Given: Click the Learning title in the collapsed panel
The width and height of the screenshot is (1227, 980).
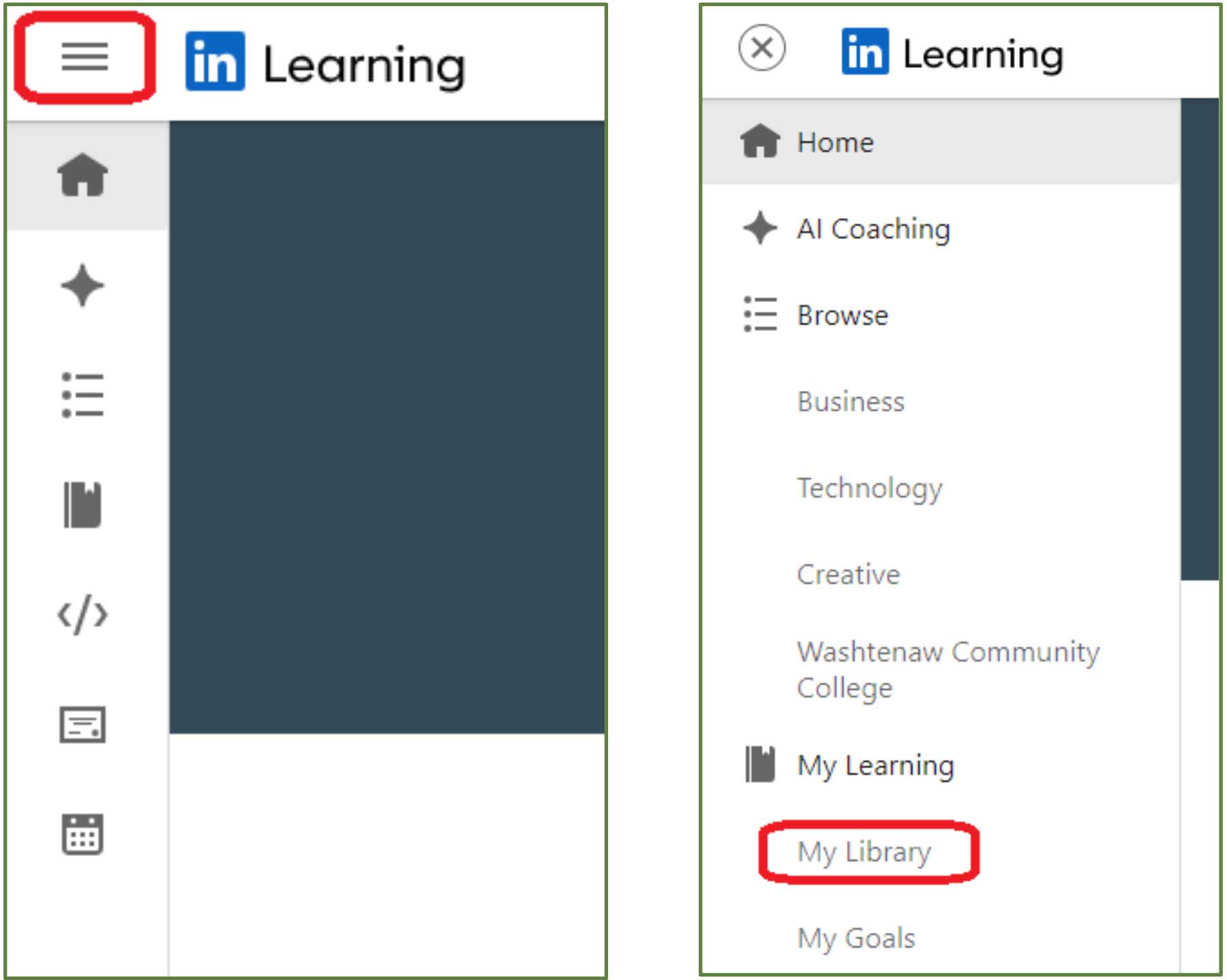Looking at the screenshot, I should 364,66.
